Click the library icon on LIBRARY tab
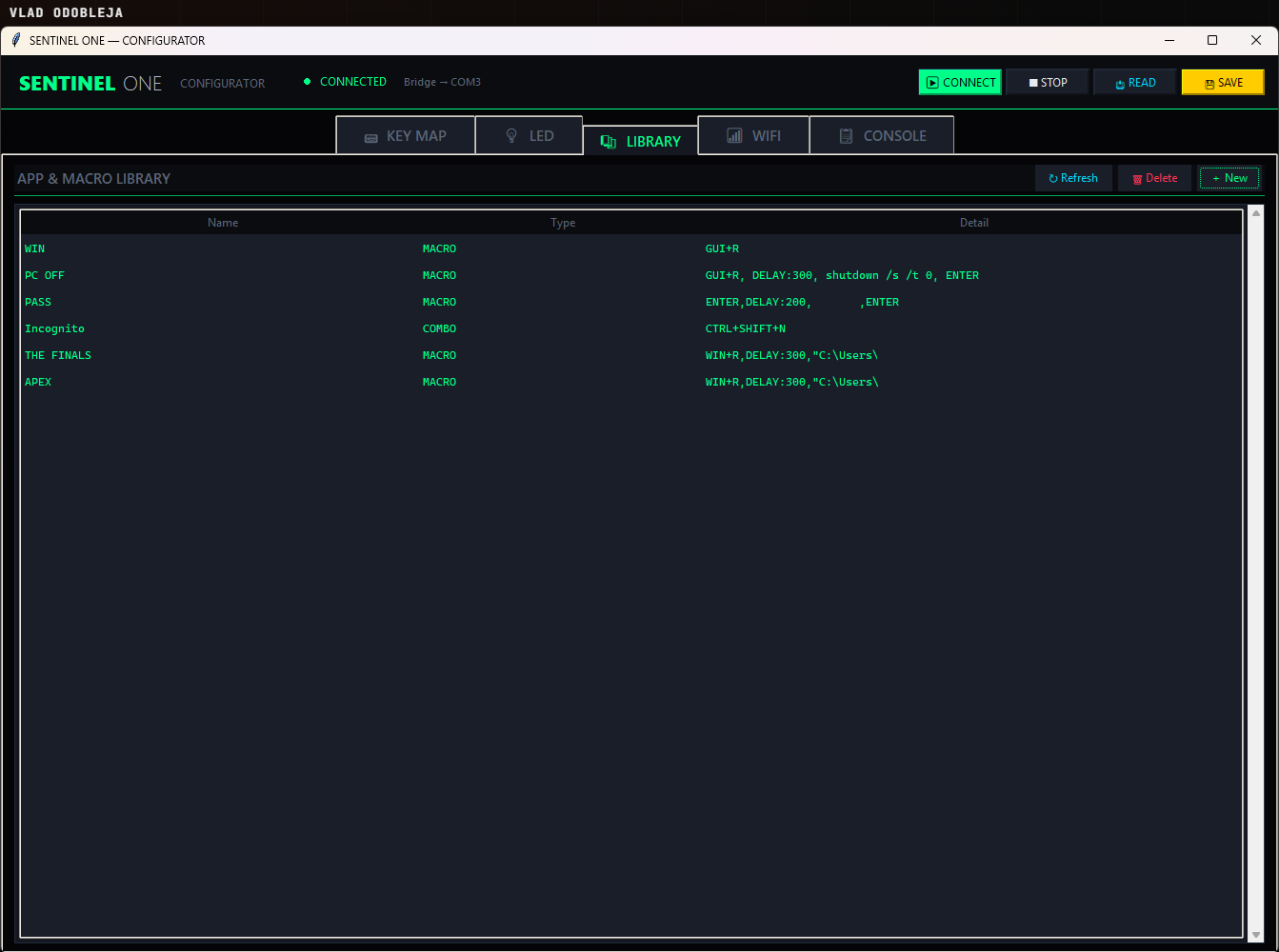 coord(609,142)
